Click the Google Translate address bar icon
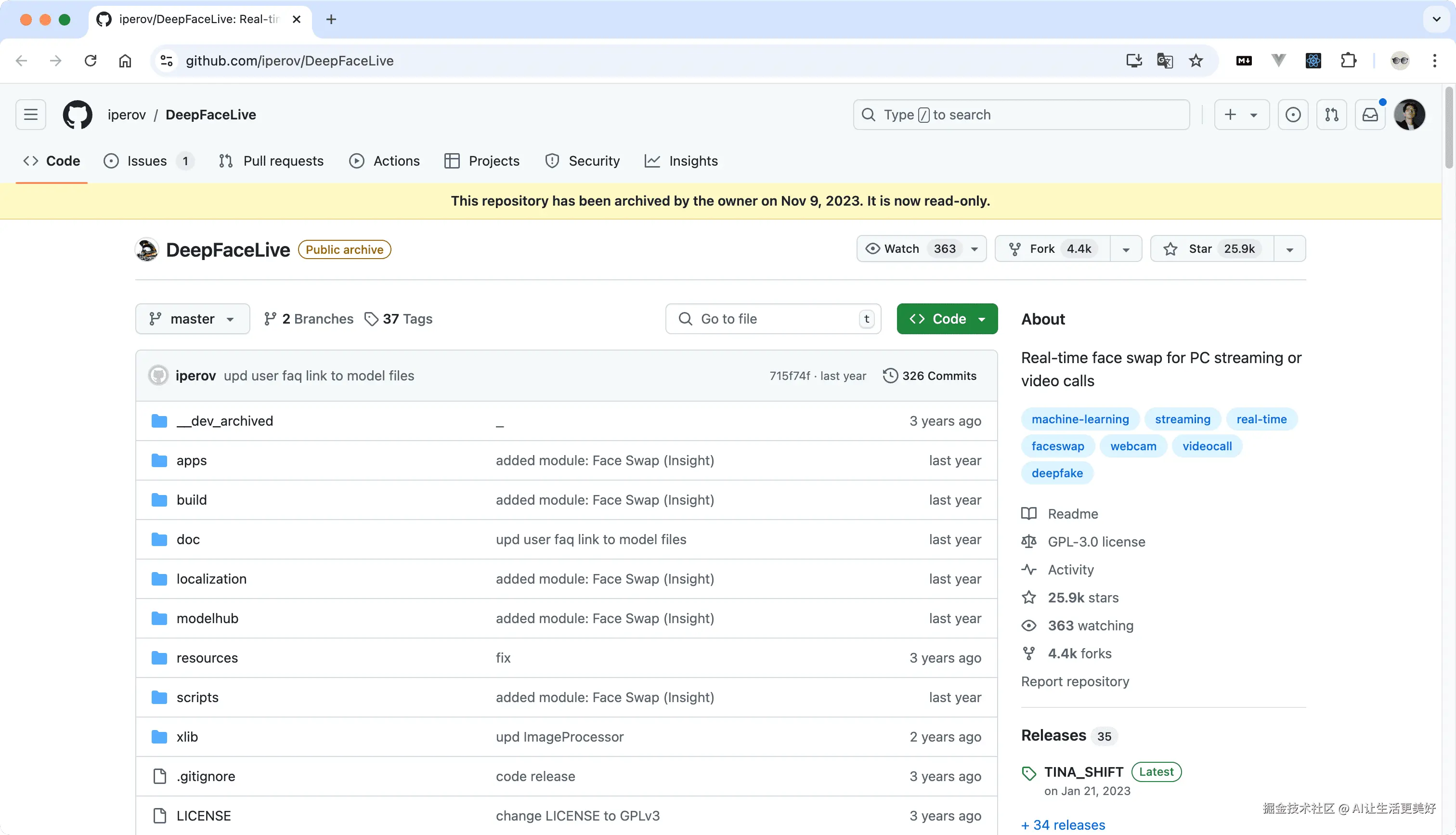The image size is (1456, 835). point(1164,60)
